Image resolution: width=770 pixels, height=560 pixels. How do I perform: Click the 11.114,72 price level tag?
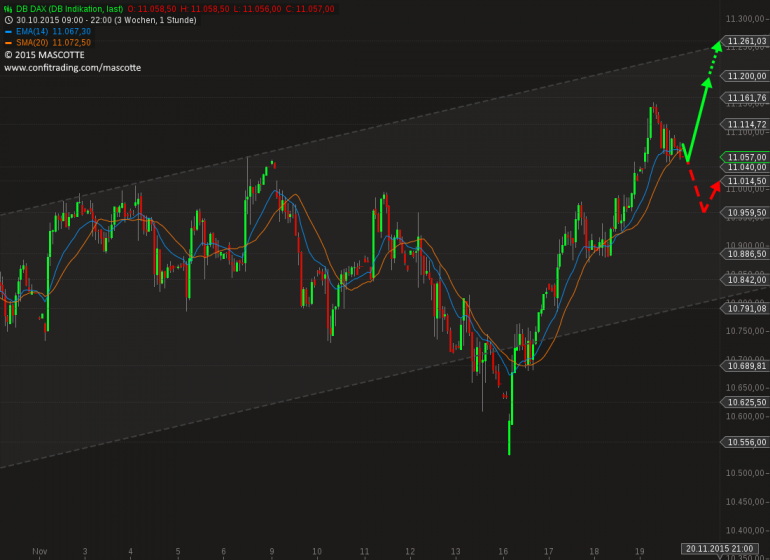coord(744,124)
